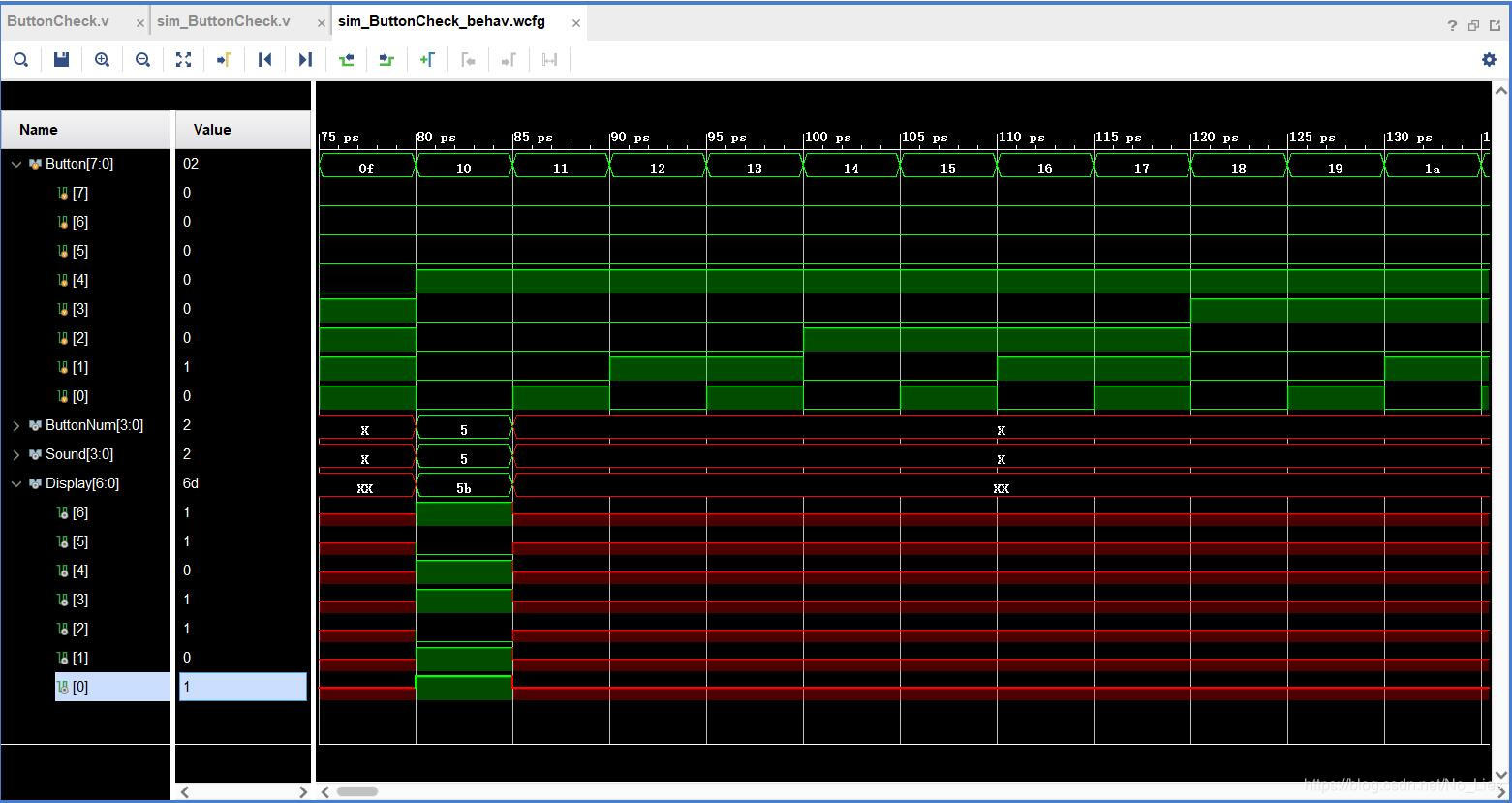This screenshot has height=803, width=1512.
Task: Click the value panel scroll-right arrow
Action: pyautogui.click(x=302, y=791)
